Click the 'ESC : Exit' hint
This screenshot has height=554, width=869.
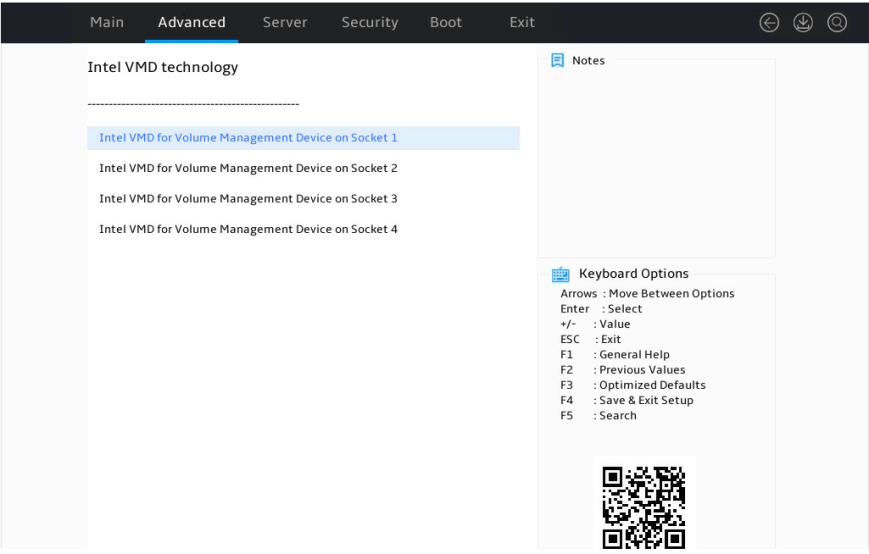coord(590,340)
